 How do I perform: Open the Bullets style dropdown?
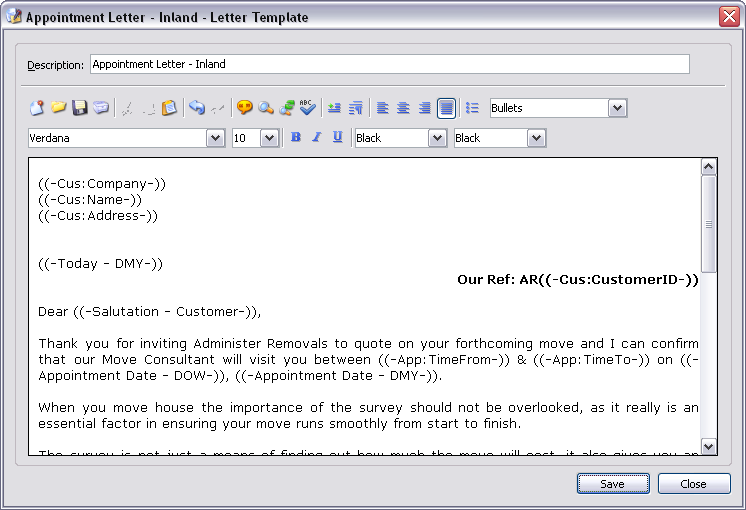[x=617, y=108]
